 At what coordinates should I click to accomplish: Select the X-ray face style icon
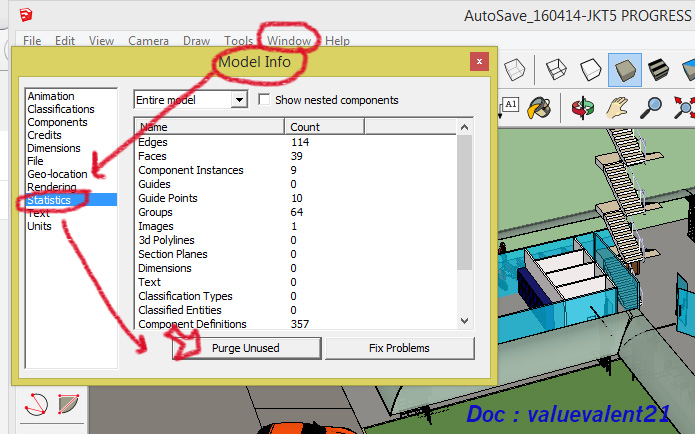coord(514,70)
